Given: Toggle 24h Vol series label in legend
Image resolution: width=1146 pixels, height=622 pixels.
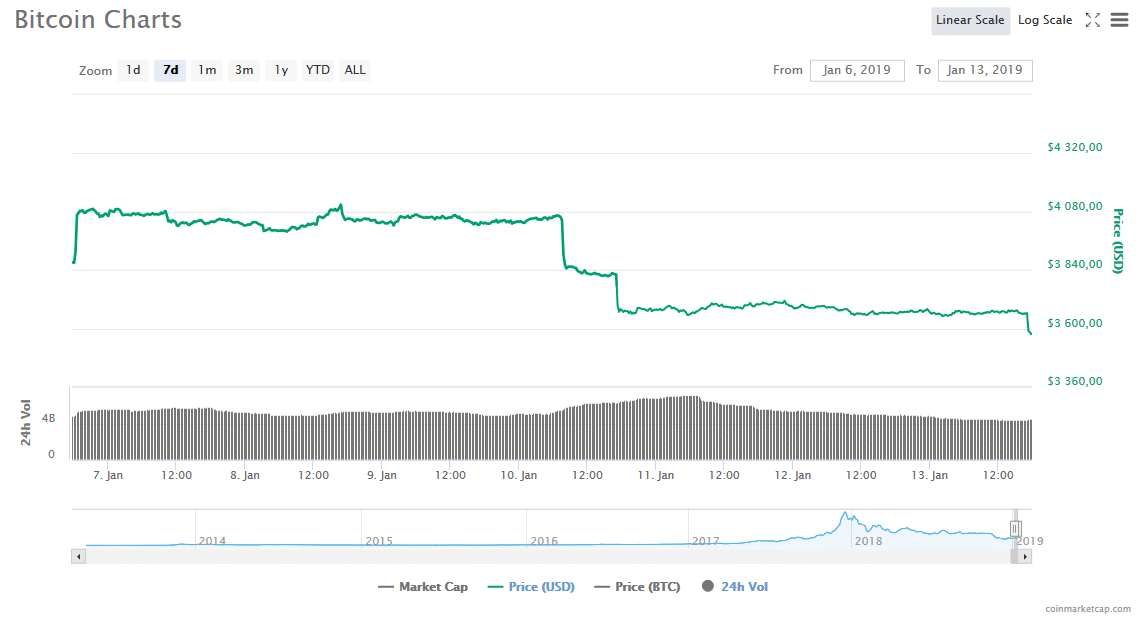Looking at the screenshot, I should (744, 586).
